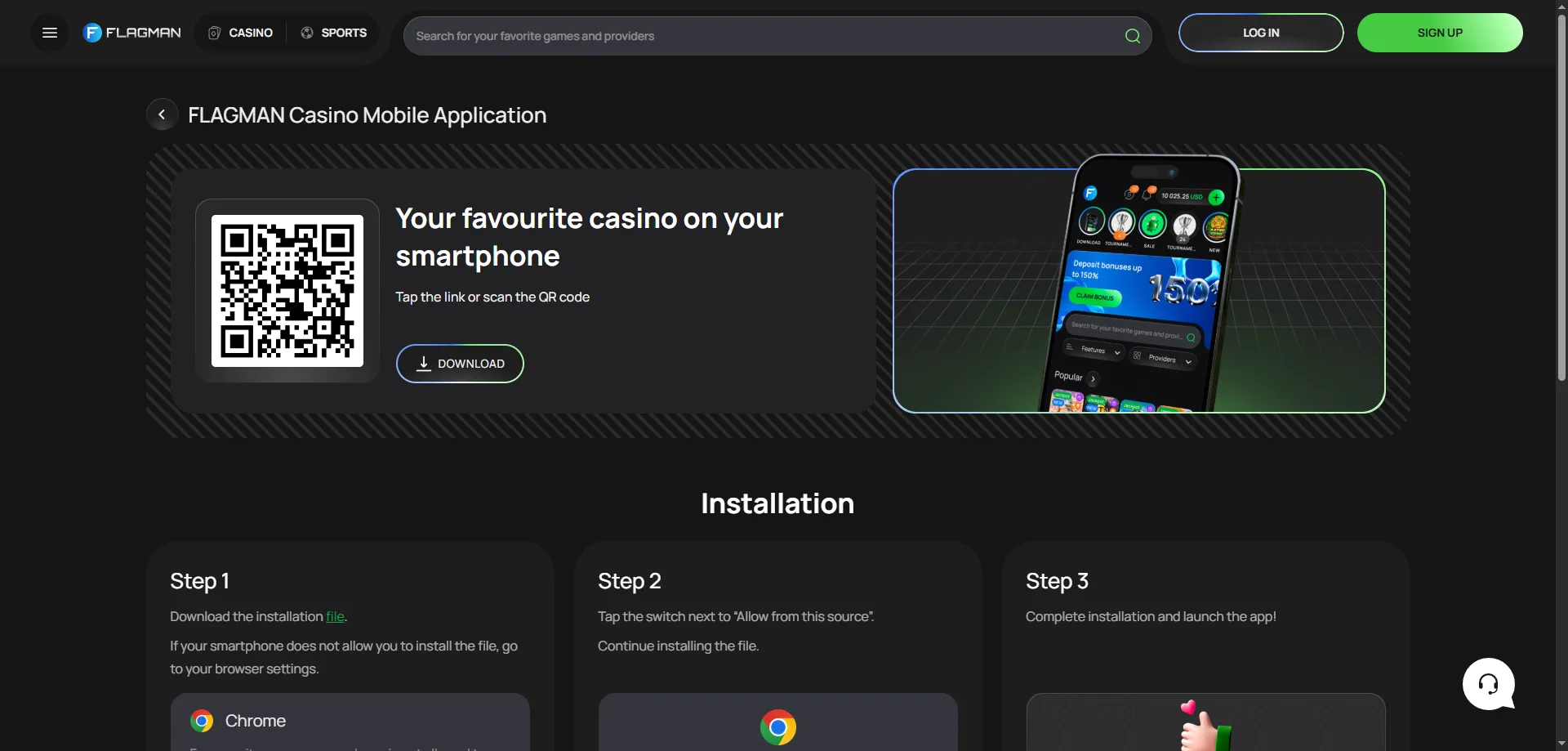Viewport: 1568px width, 751px height.
Task: Click 'Complete installation and launch the app!' text
Action: pos(1151,617)
